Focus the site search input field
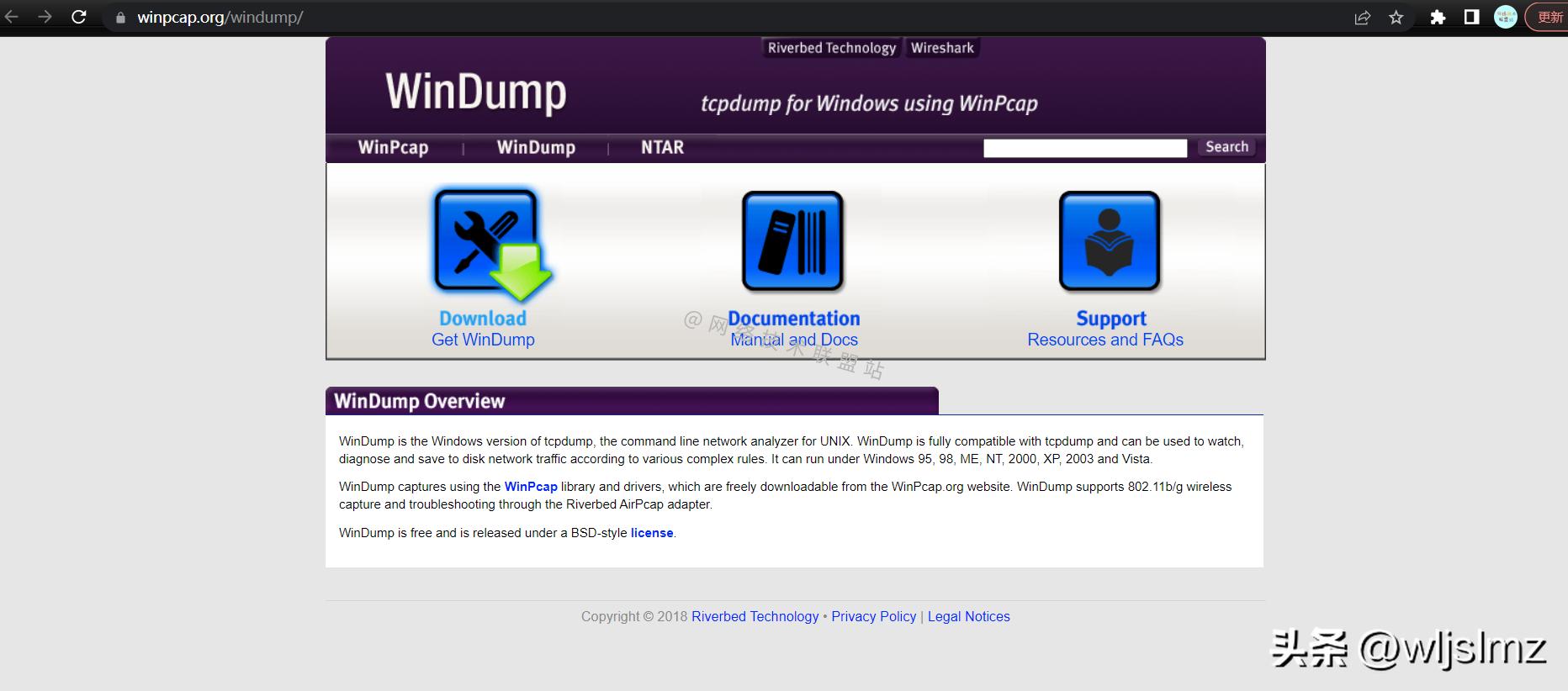Viewport: 1568px width, 691px height. point(1085,148)
